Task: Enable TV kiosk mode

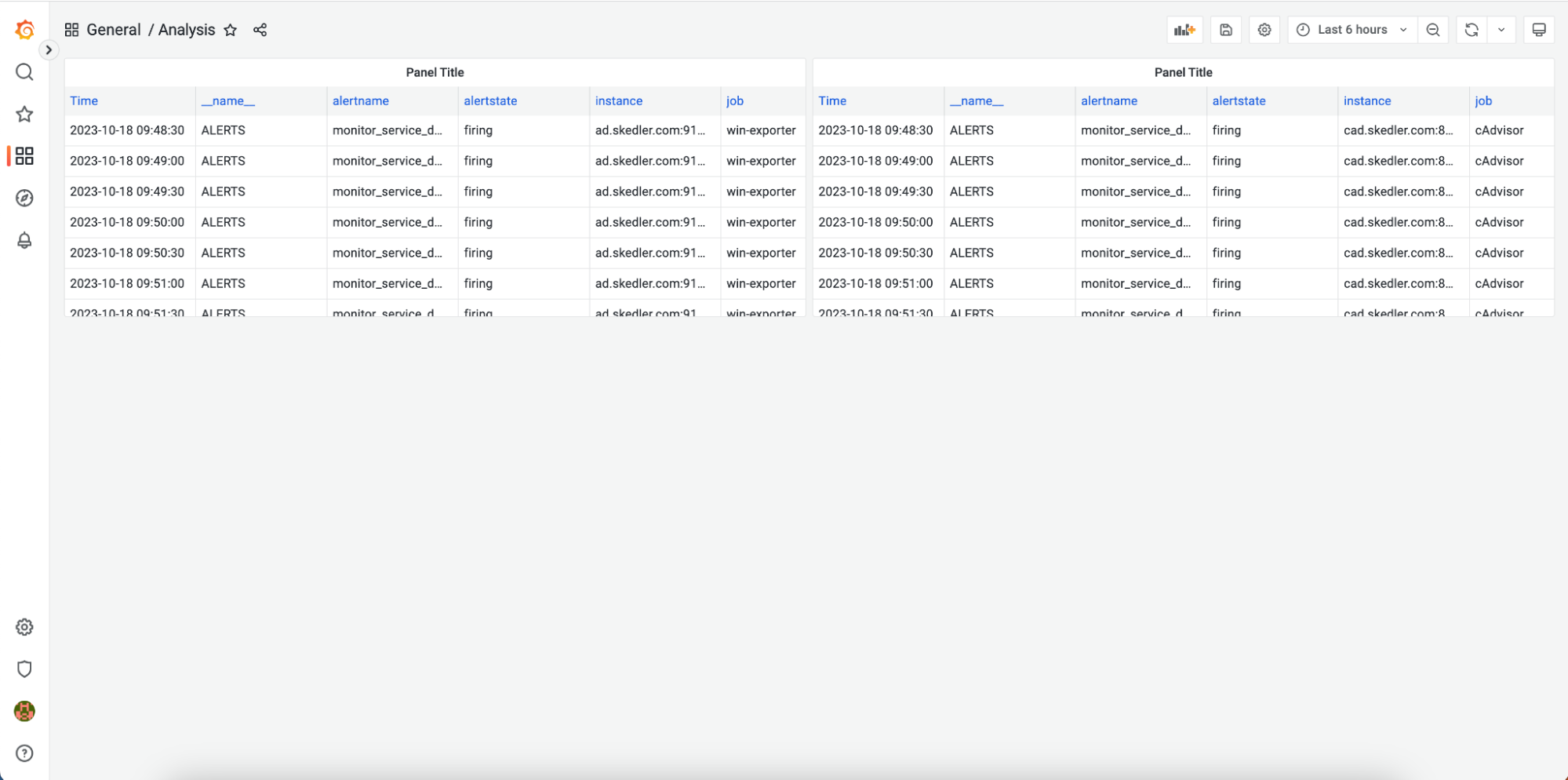Action: 1539,29
